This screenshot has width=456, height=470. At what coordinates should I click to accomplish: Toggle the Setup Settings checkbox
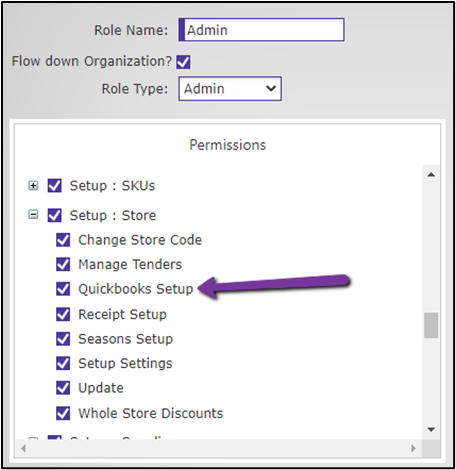[63, 363]
